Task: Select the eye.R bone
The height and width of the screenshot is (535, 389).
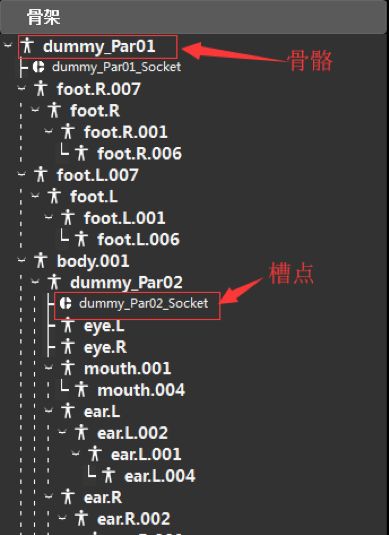Action: (x=105, y=347)
